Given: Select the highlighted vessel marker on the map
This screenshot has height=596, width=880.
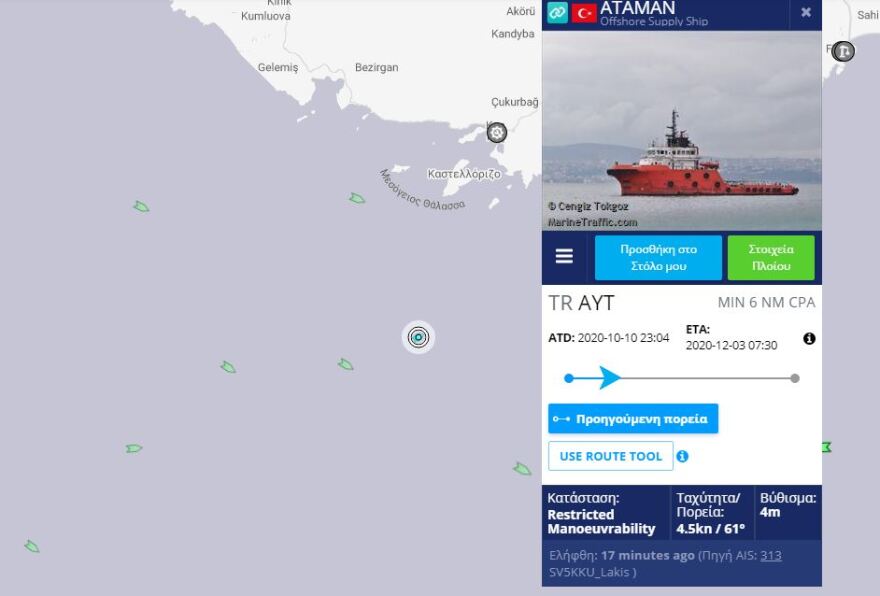Looking at the screenshot, I should 418,337.
